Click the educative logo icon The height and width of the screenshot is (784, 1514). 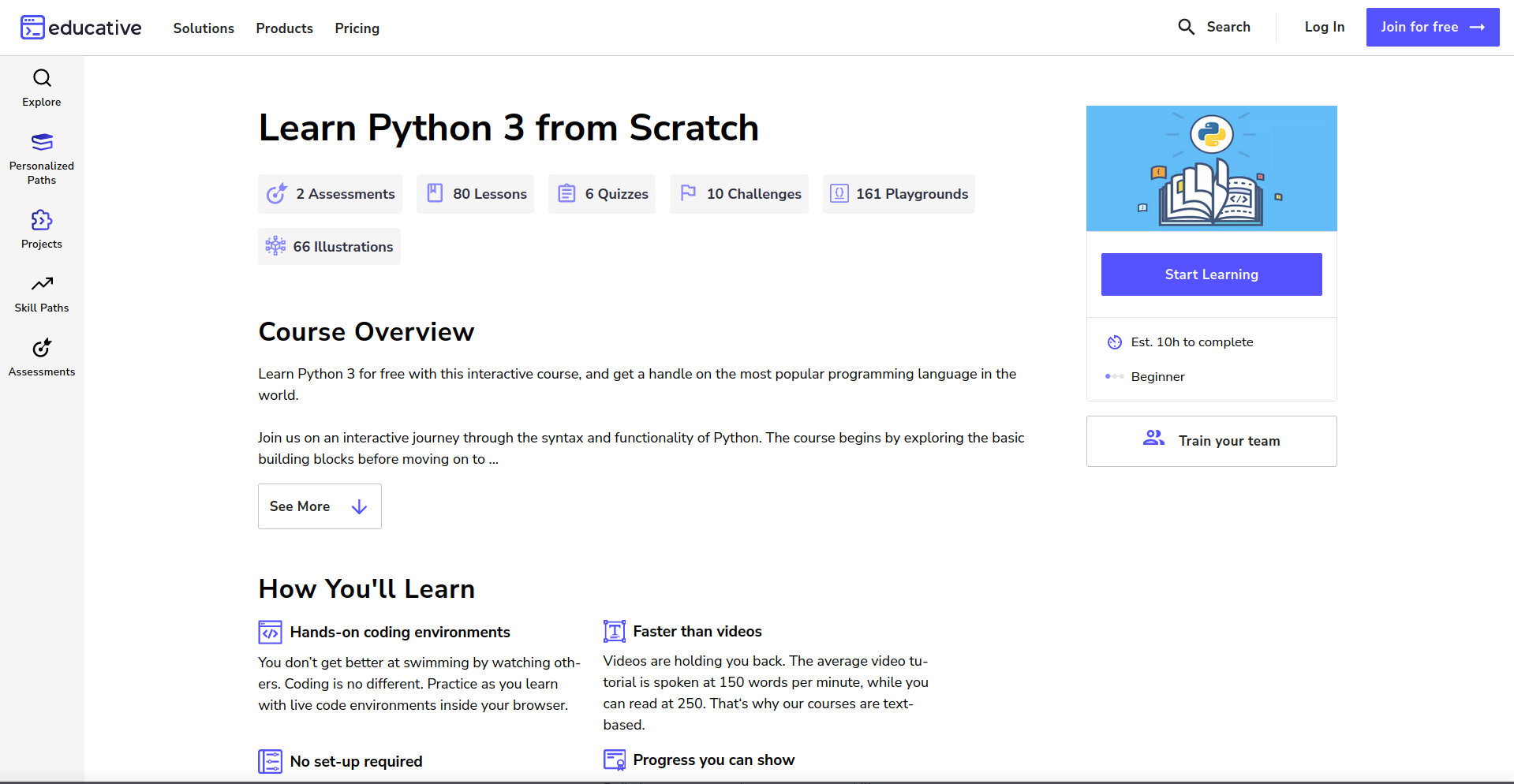tap(32, 28)
